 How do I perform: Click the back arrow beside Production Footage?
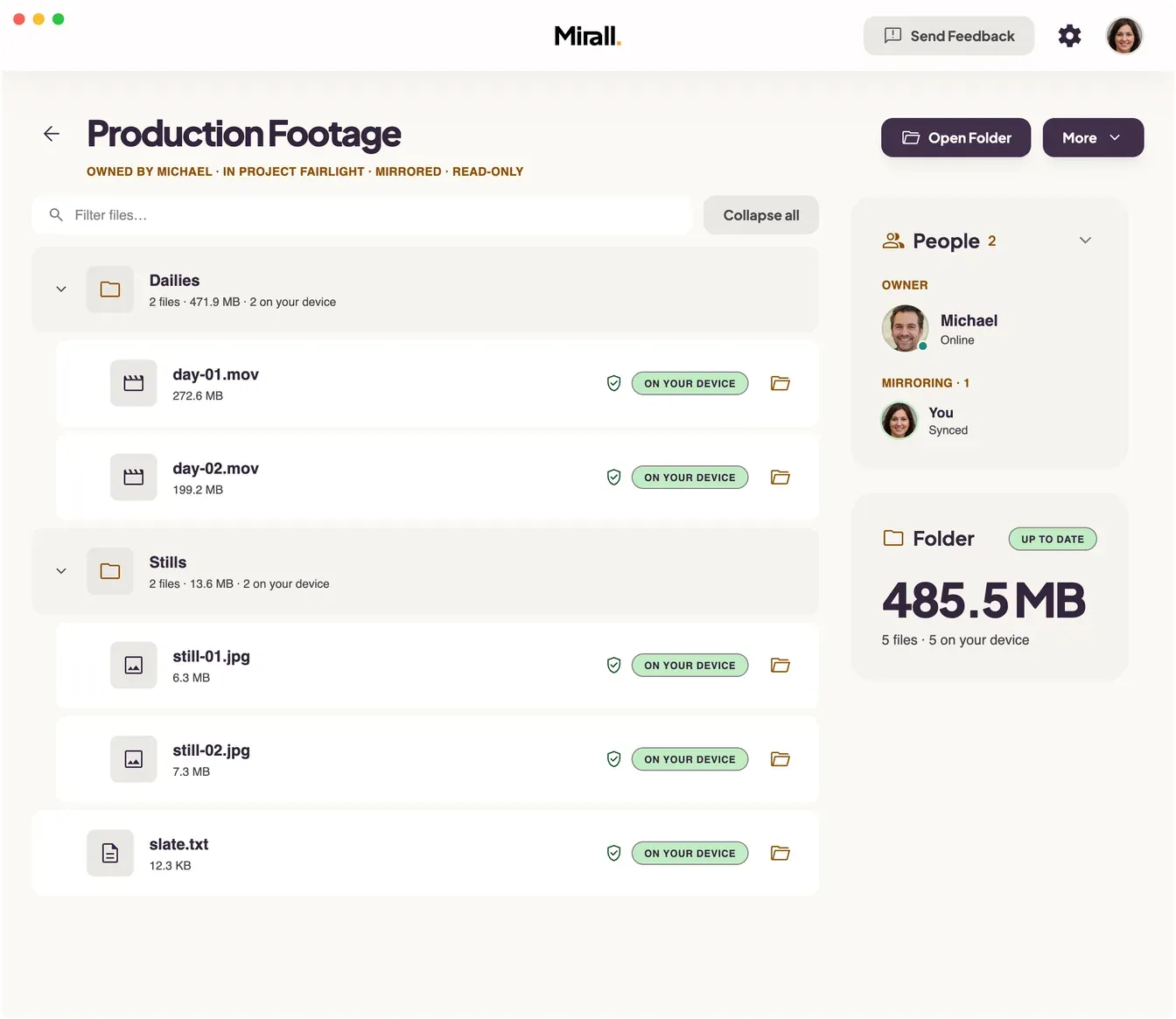(x=52, y=134)
